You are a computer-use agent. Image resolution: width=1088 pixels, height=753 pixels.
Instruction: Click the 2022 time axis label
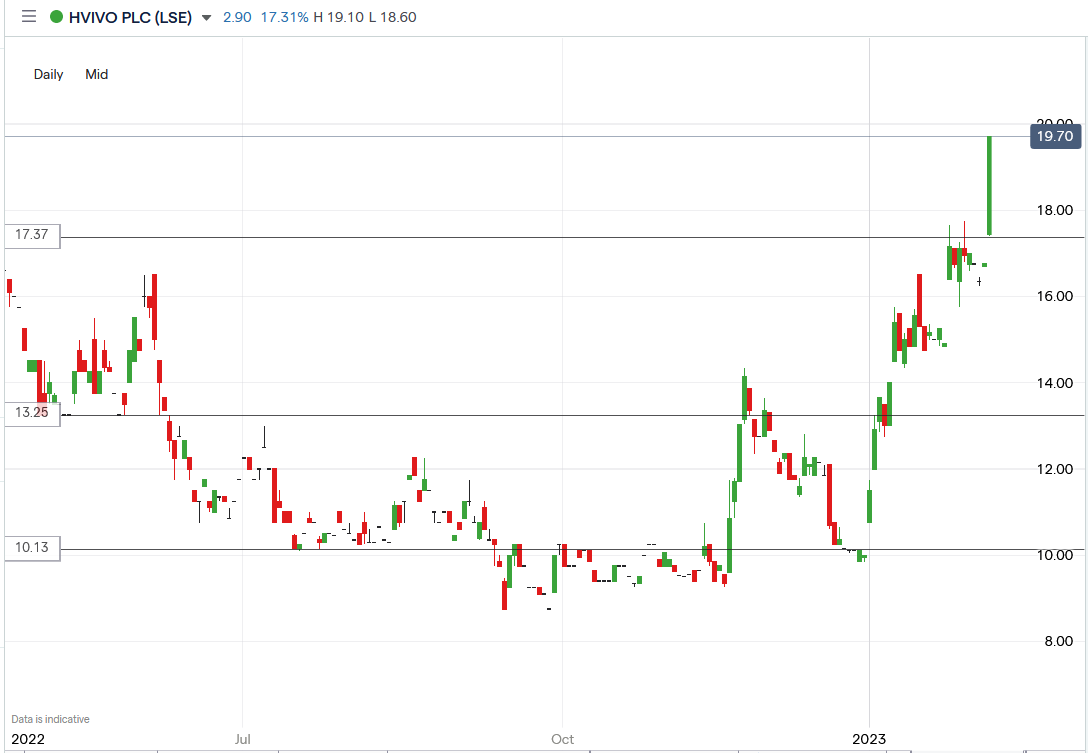(28, 739)
